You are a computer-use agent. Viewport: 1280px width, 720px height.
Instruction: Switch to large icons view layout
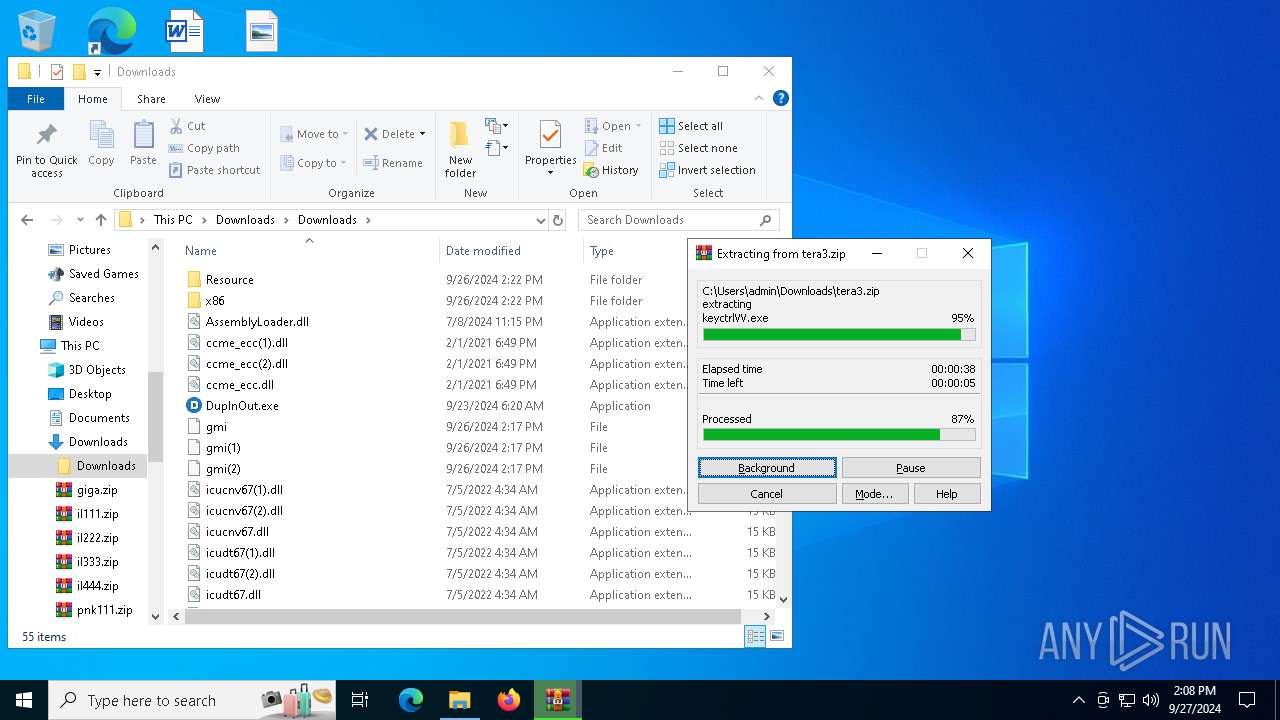click(776, 637)
